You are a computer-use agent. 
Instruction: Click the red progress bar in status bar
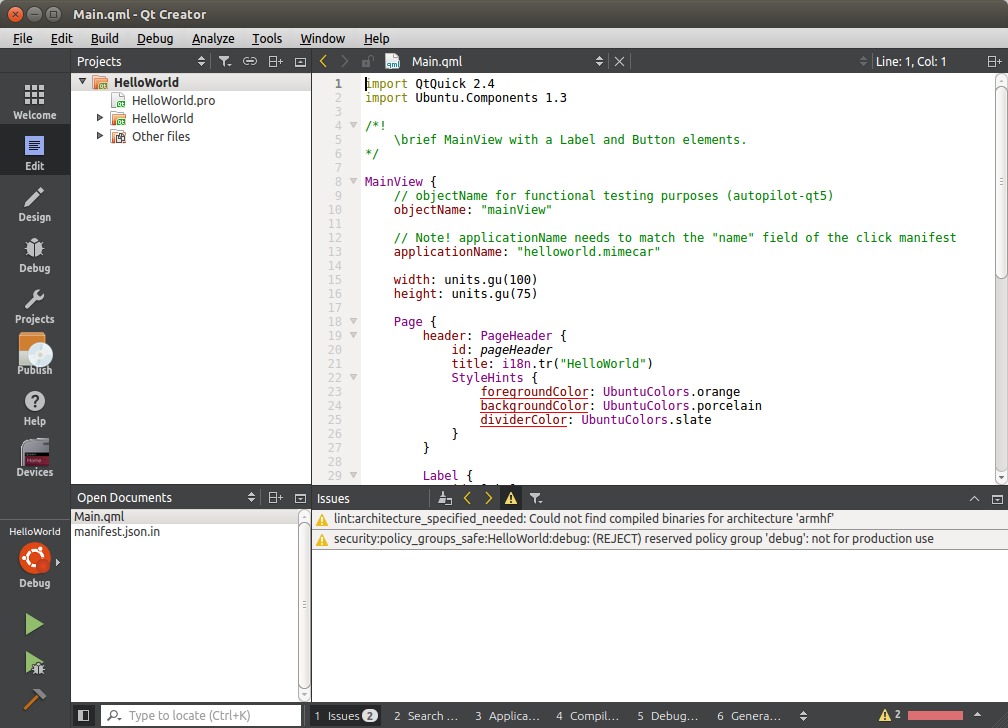point(935,715)
